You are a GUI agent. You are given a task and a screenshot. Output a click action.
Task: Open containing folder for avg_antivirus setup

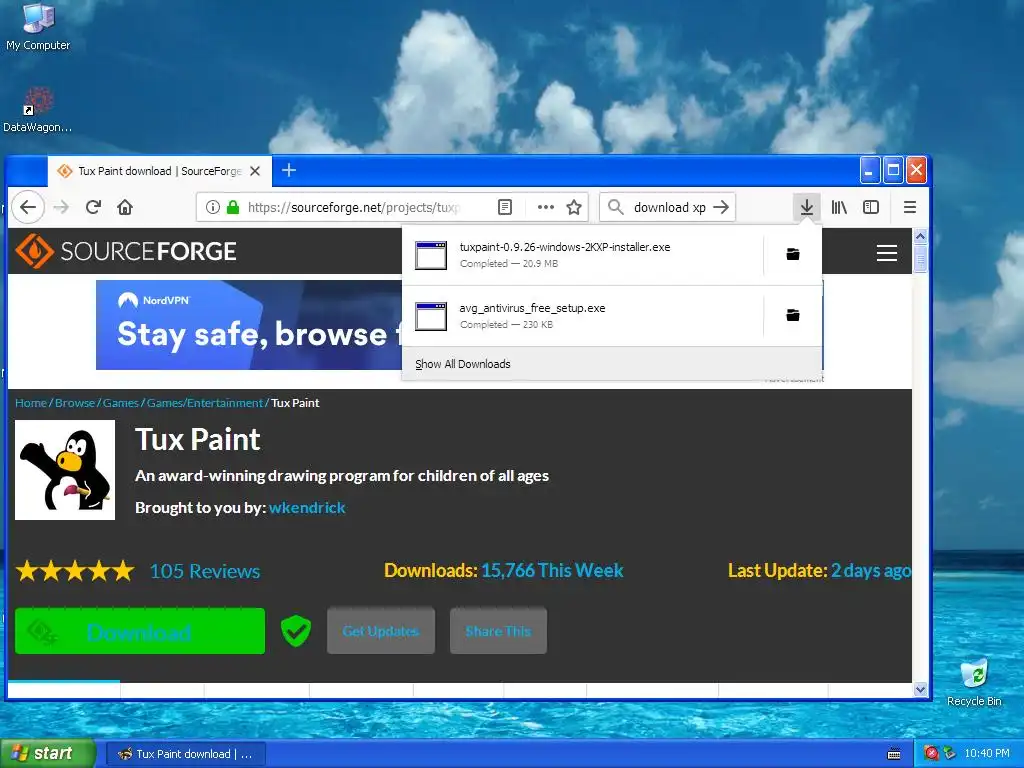coord(793,315)
